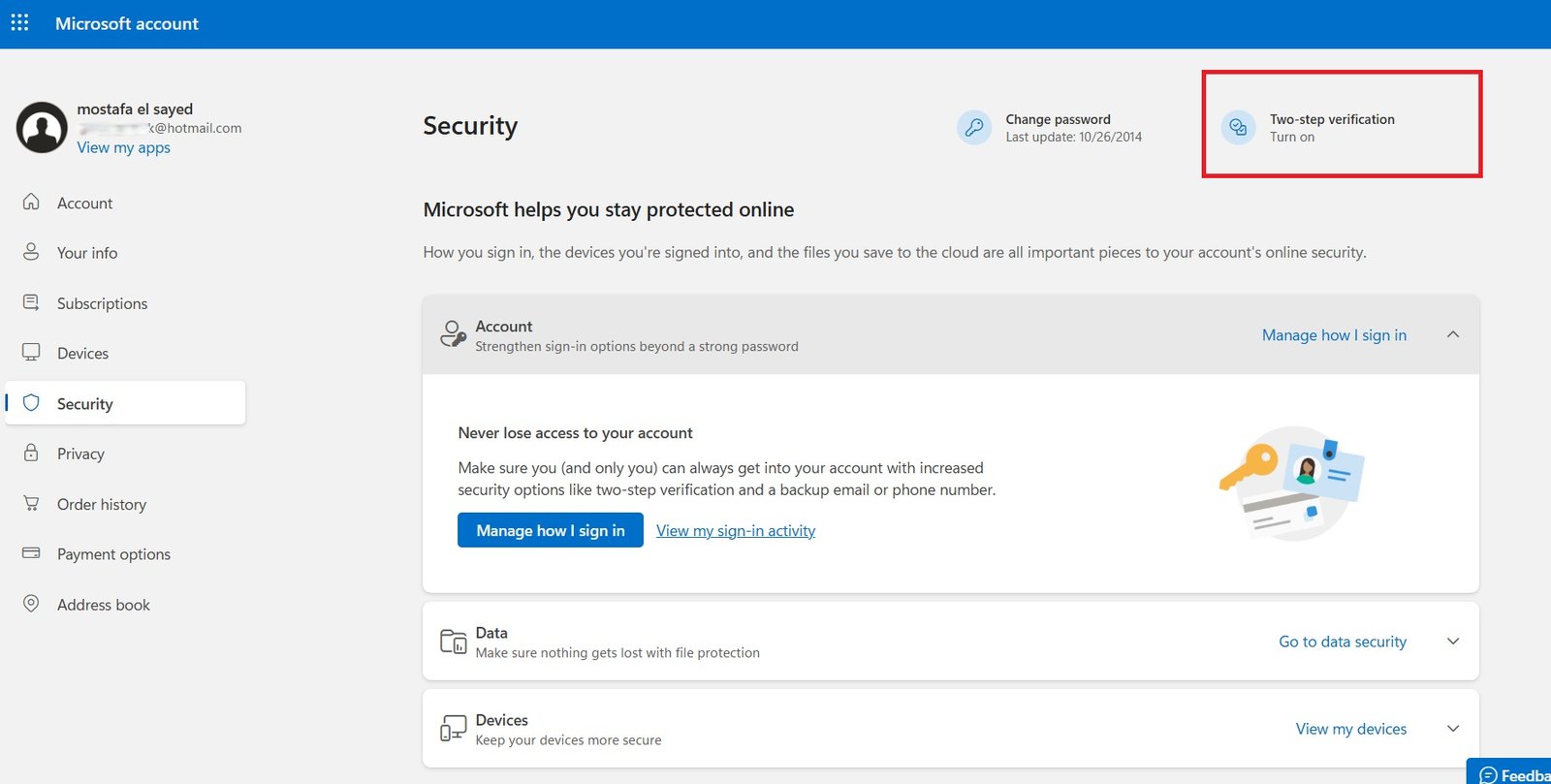Expand the Data section chevron
The image size is (1551, 784).
click(1452, 641)
